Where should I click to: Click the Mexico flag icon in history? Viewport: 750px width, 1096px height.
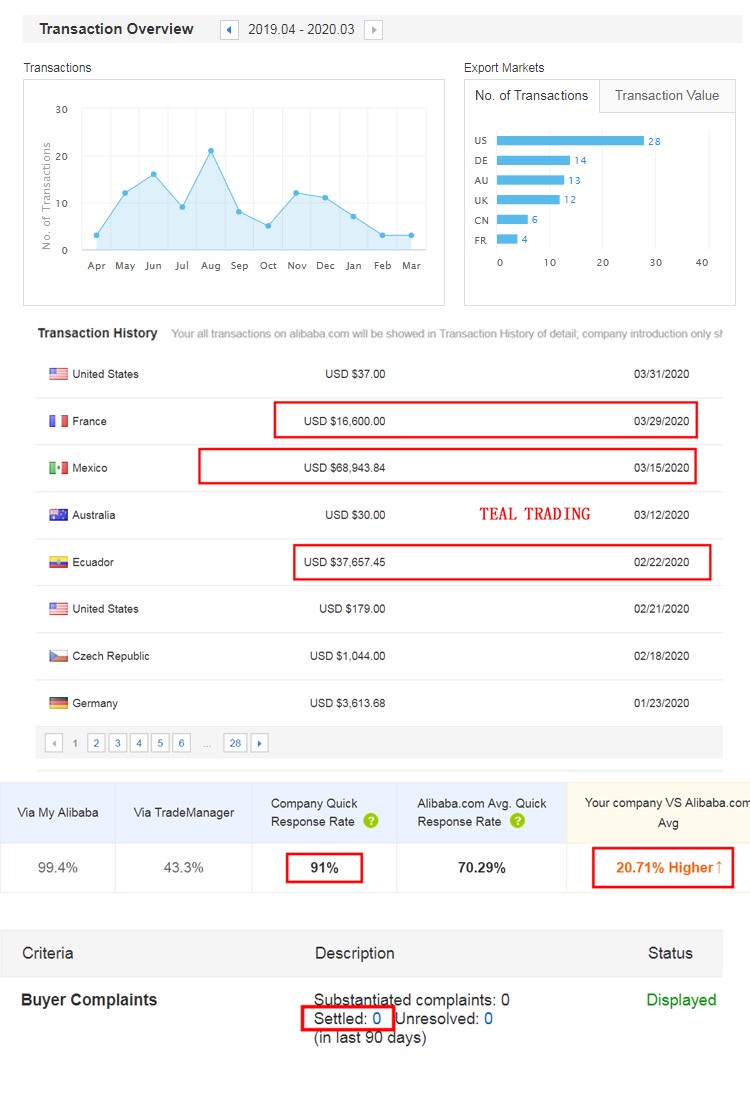(x=58, y=468)
